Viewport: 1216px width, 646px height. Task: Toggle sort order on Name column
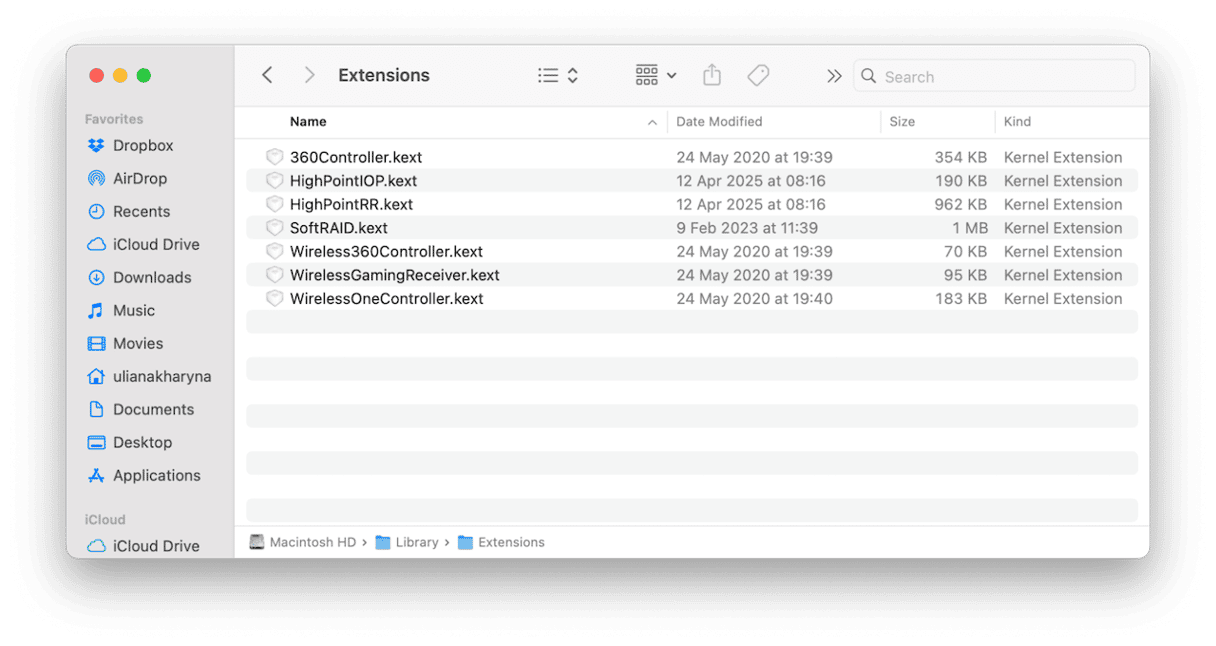pos(308,122)
